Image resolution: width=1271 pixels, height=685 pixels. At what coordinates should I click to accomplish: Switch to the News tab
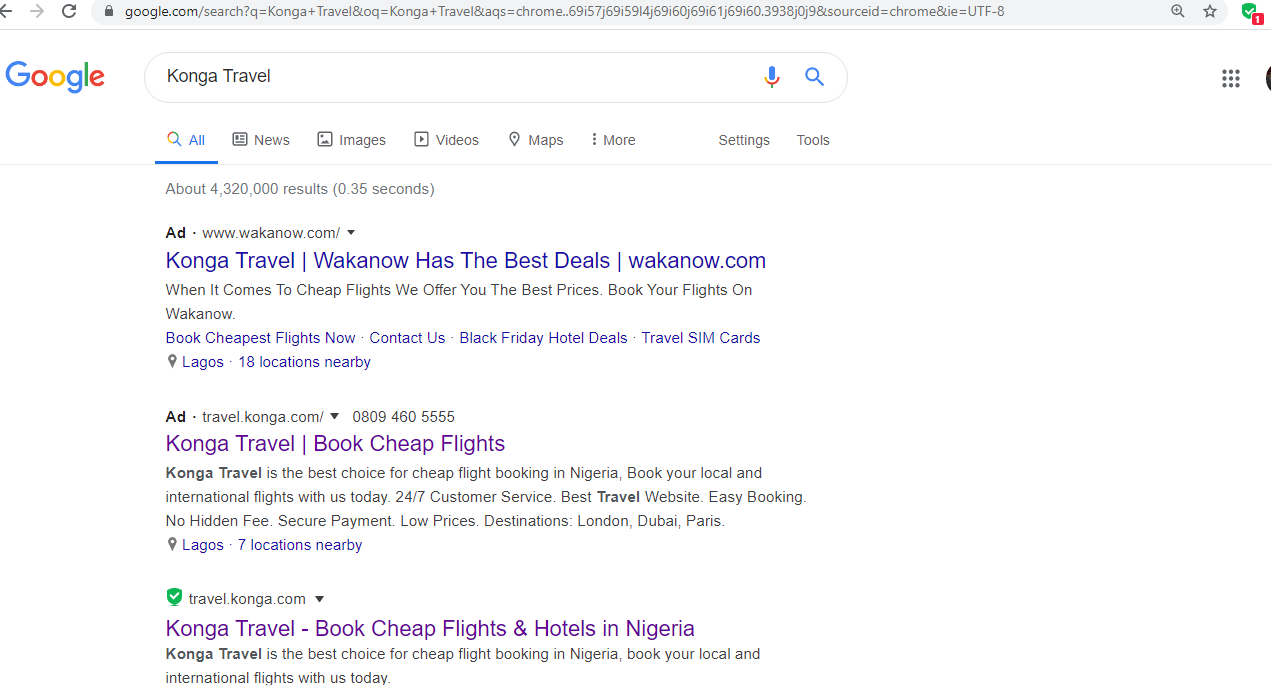click(261, 140)
